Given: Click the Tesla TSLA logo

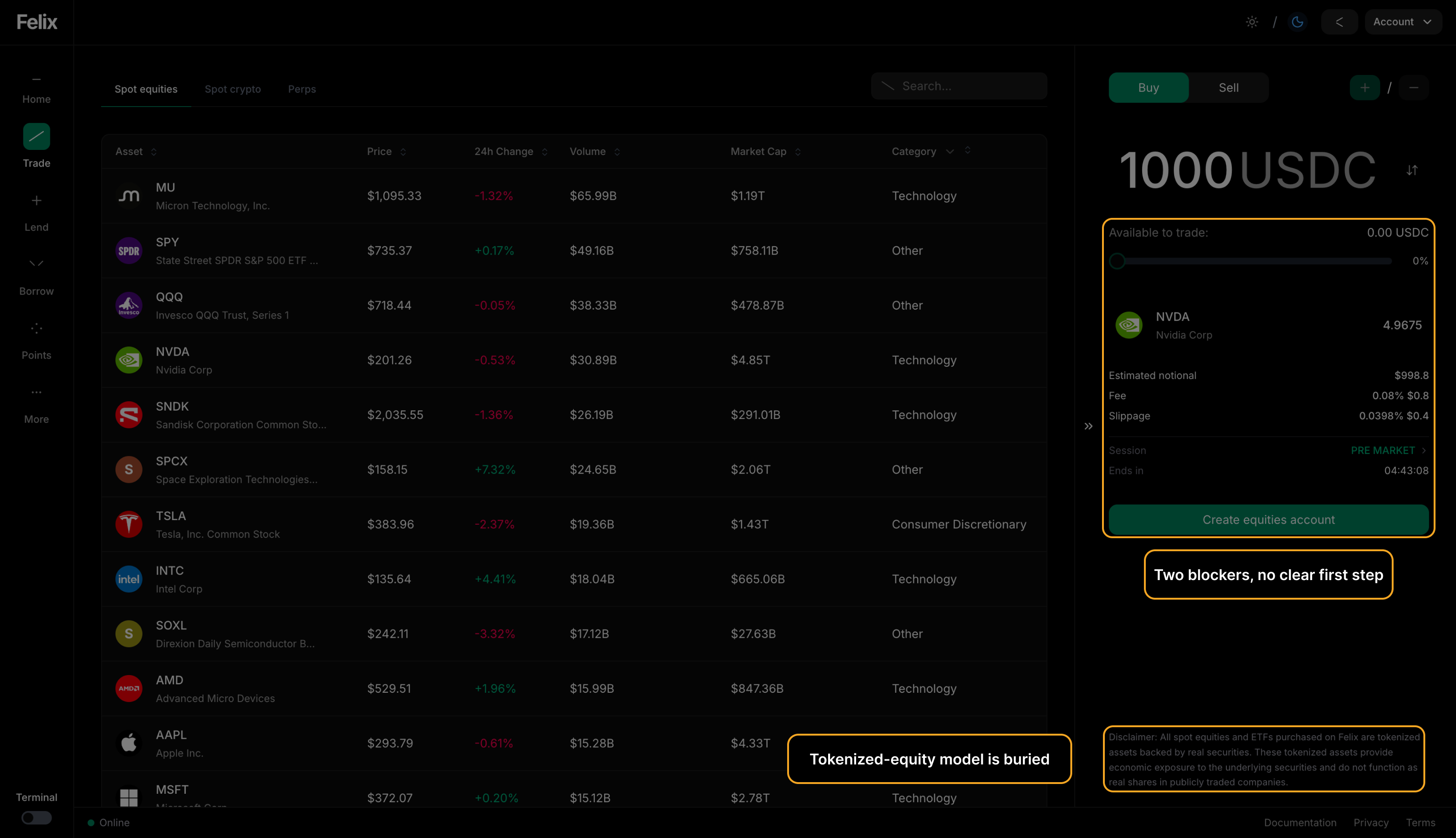Looking at the screenshot, I should click(x=129, y=524).
